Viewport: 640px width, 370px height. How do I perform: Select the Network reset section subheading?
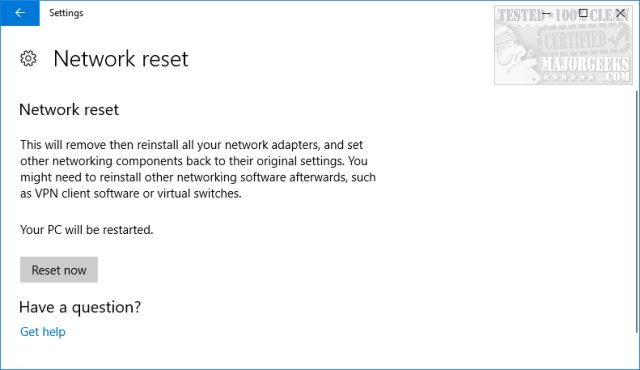pyautogui.click(x=69, y=109)
